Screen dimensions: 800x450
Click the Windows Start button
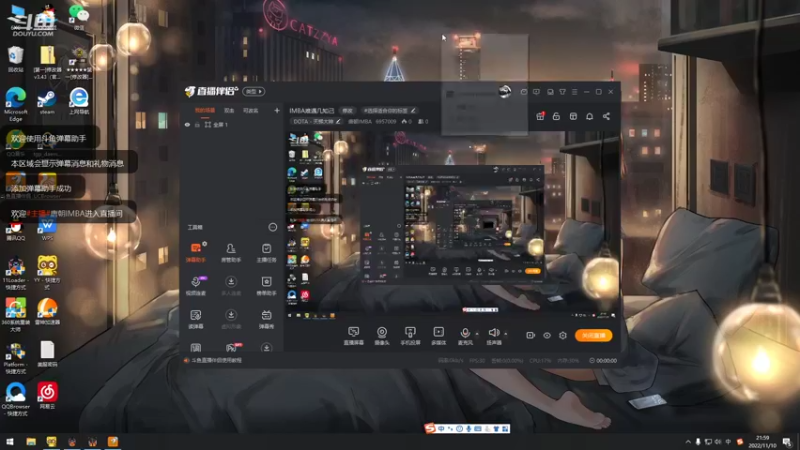(x=9, y=441)
